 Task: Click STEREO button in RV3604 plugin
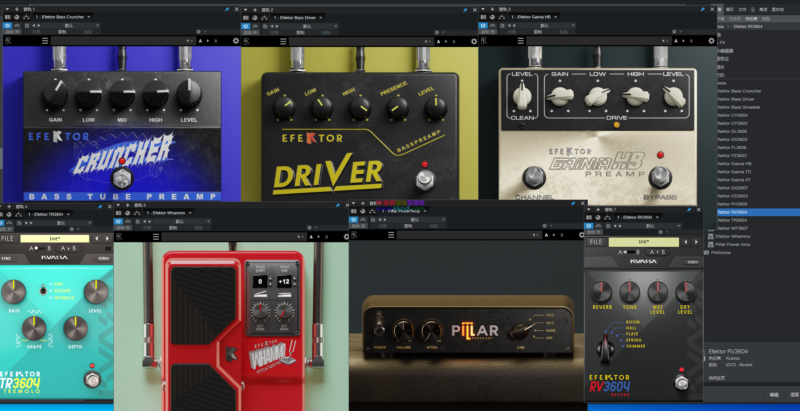click(x=692, y=262)
